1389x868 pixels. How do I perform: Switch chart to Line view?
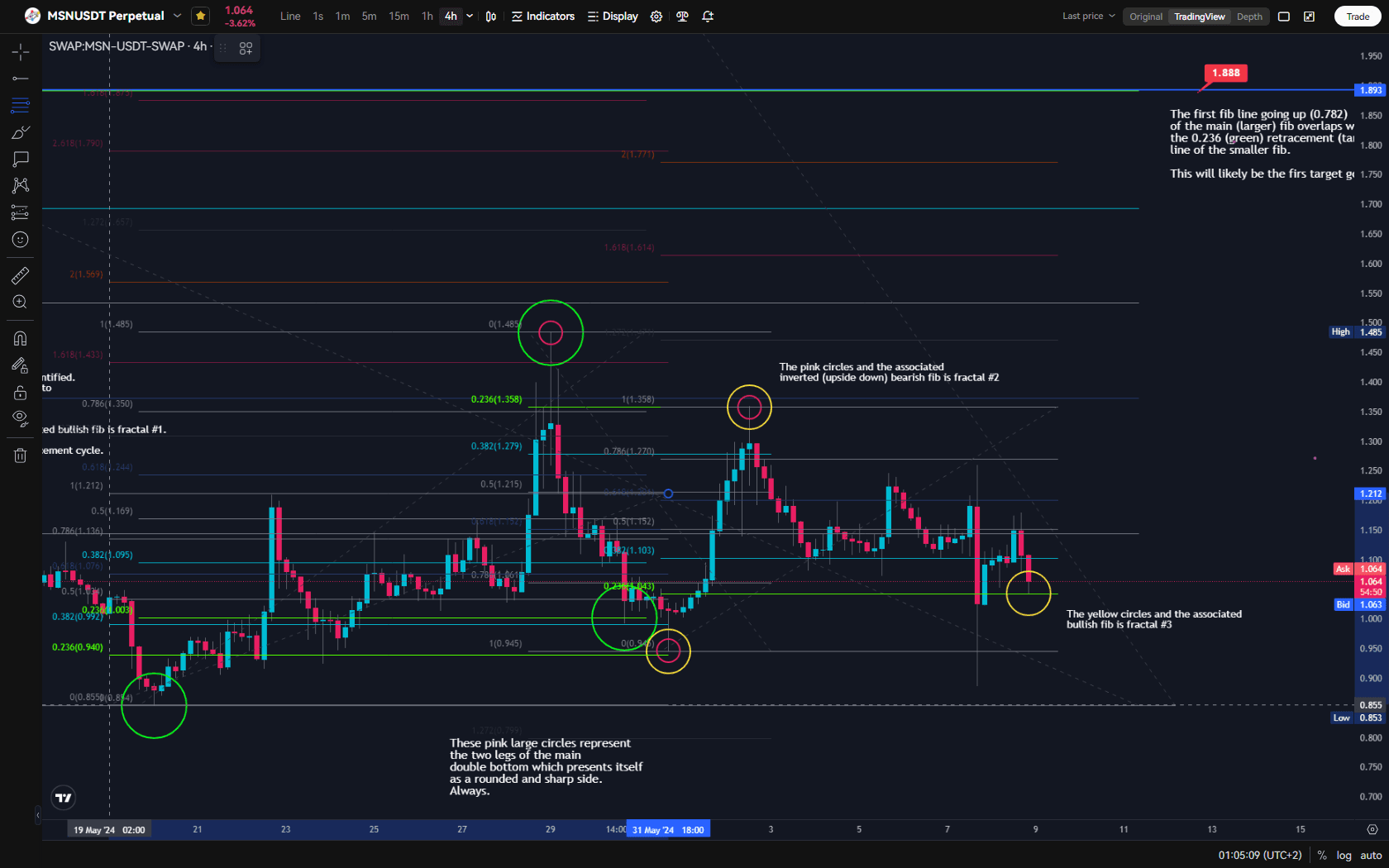coord(290,17)
